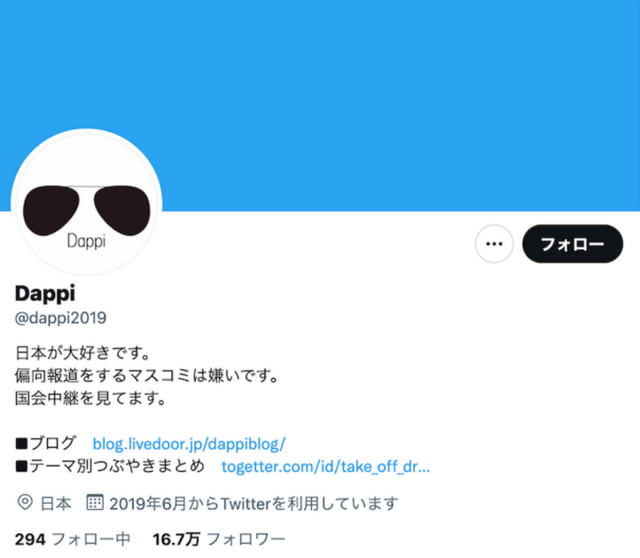
Task: Click the bio line 国会中継を見てます。
Action: pos(91,398)
